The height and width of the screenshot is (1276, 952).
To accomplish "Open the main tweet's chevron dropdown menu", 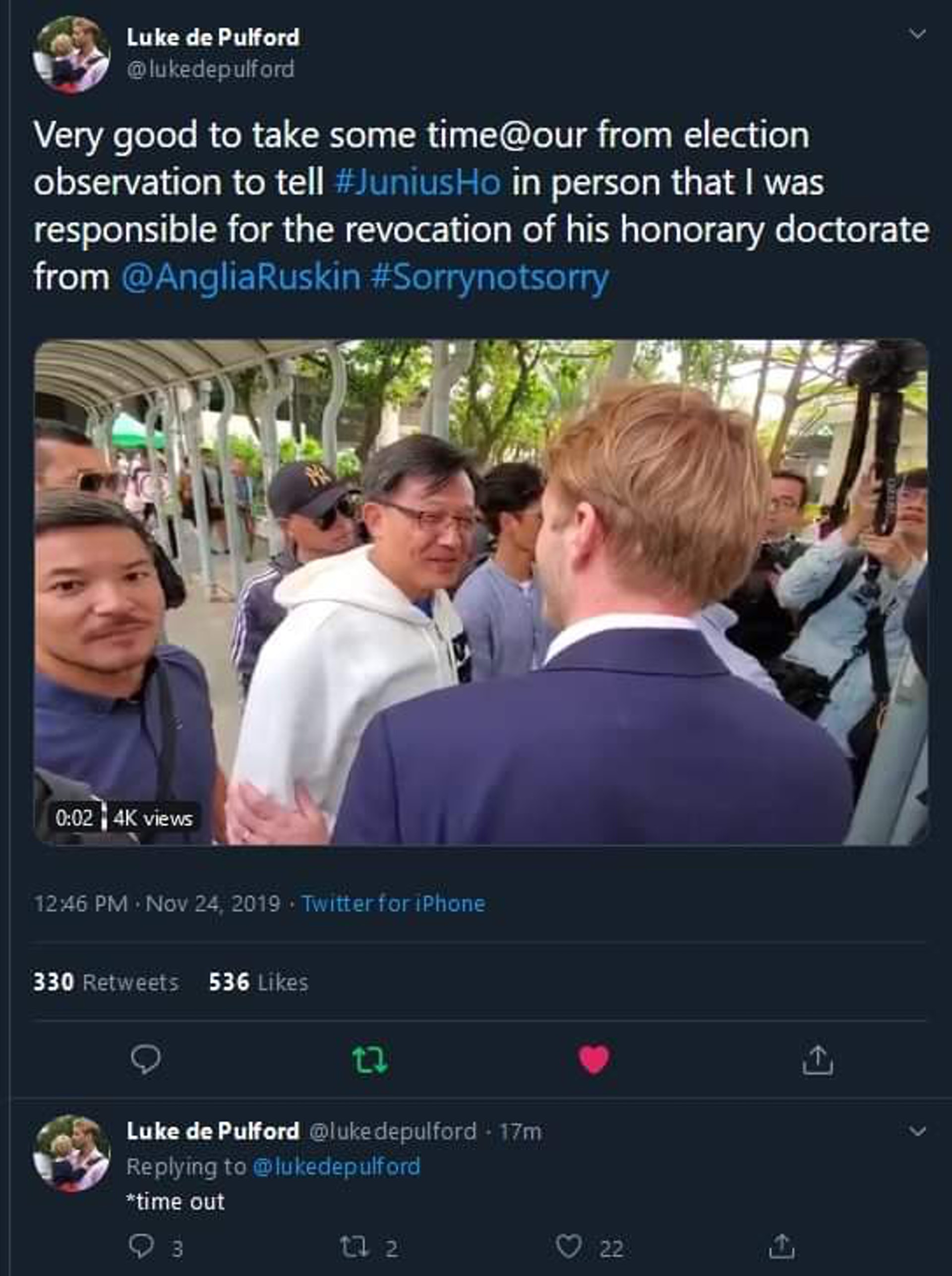I will click(917, 35).
